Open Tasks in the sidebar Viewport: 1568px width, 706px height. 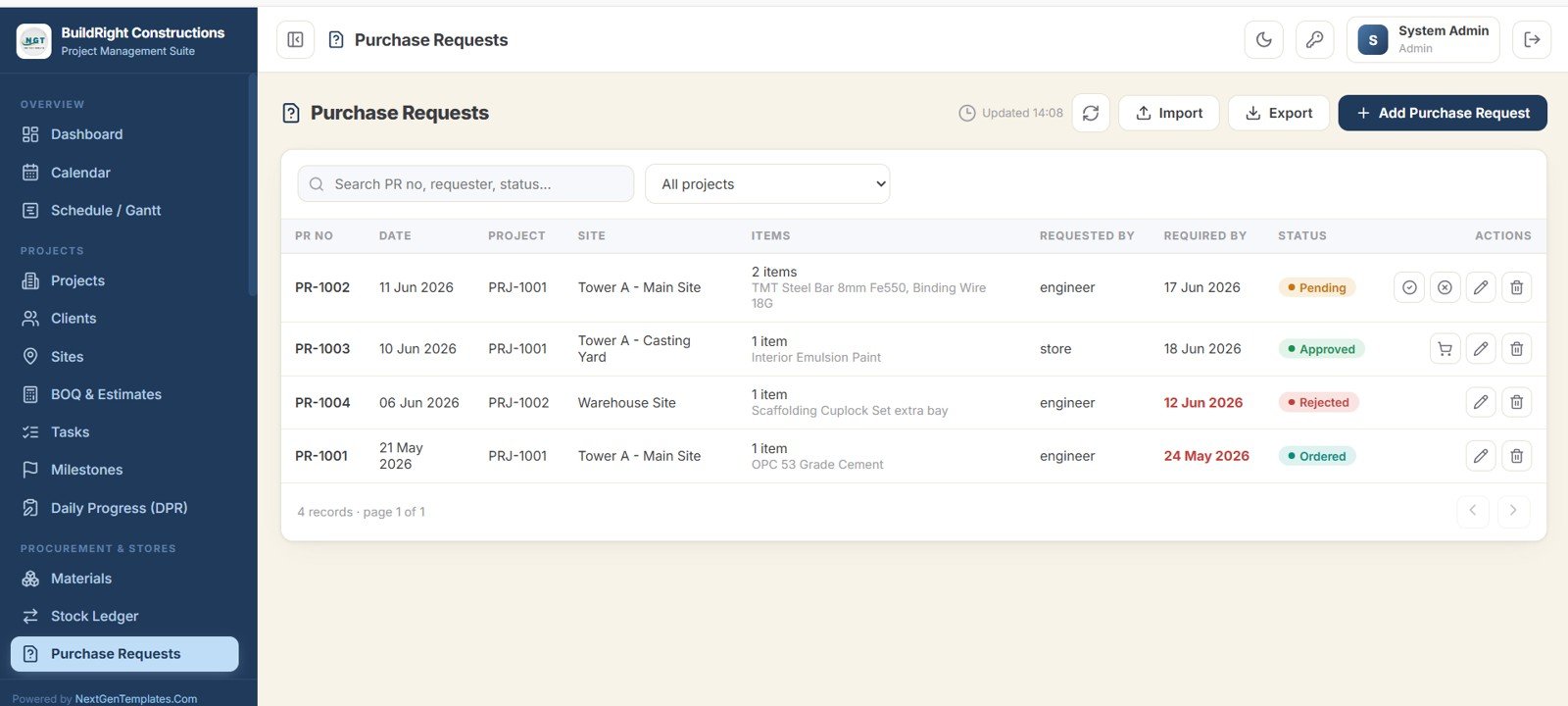click(x=124, y=432)
